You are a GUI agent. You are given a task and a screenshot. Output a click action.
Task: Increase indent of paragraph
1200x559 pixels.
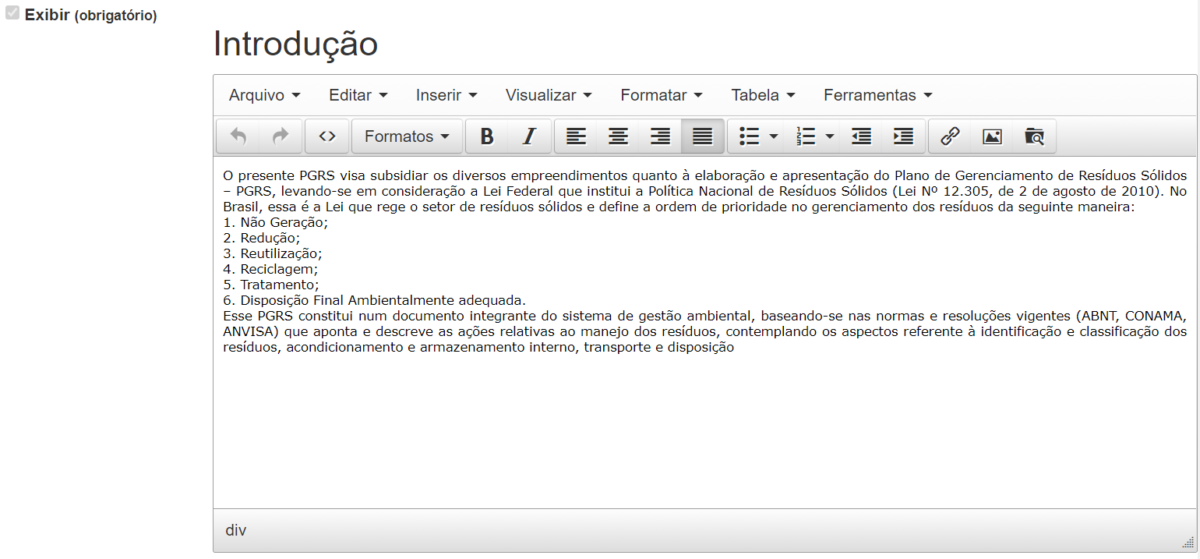[x=902, y=136]
